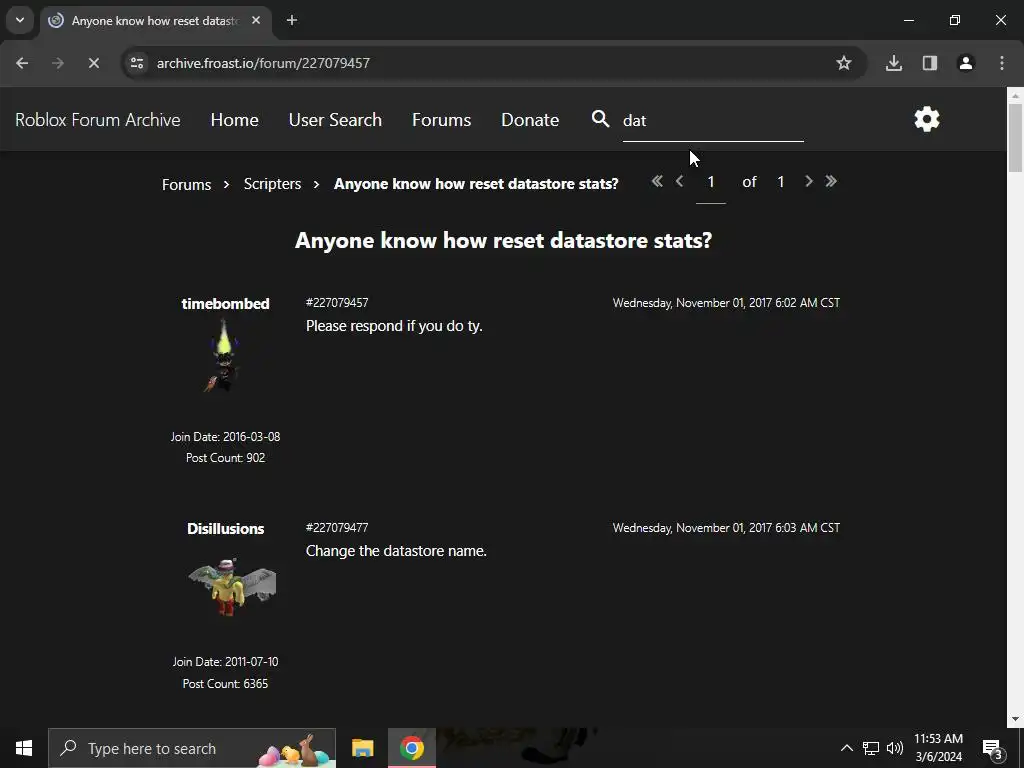Open Chrome downloads icon
Screen dimensions: 1024x768
click(x=893, y=63)
